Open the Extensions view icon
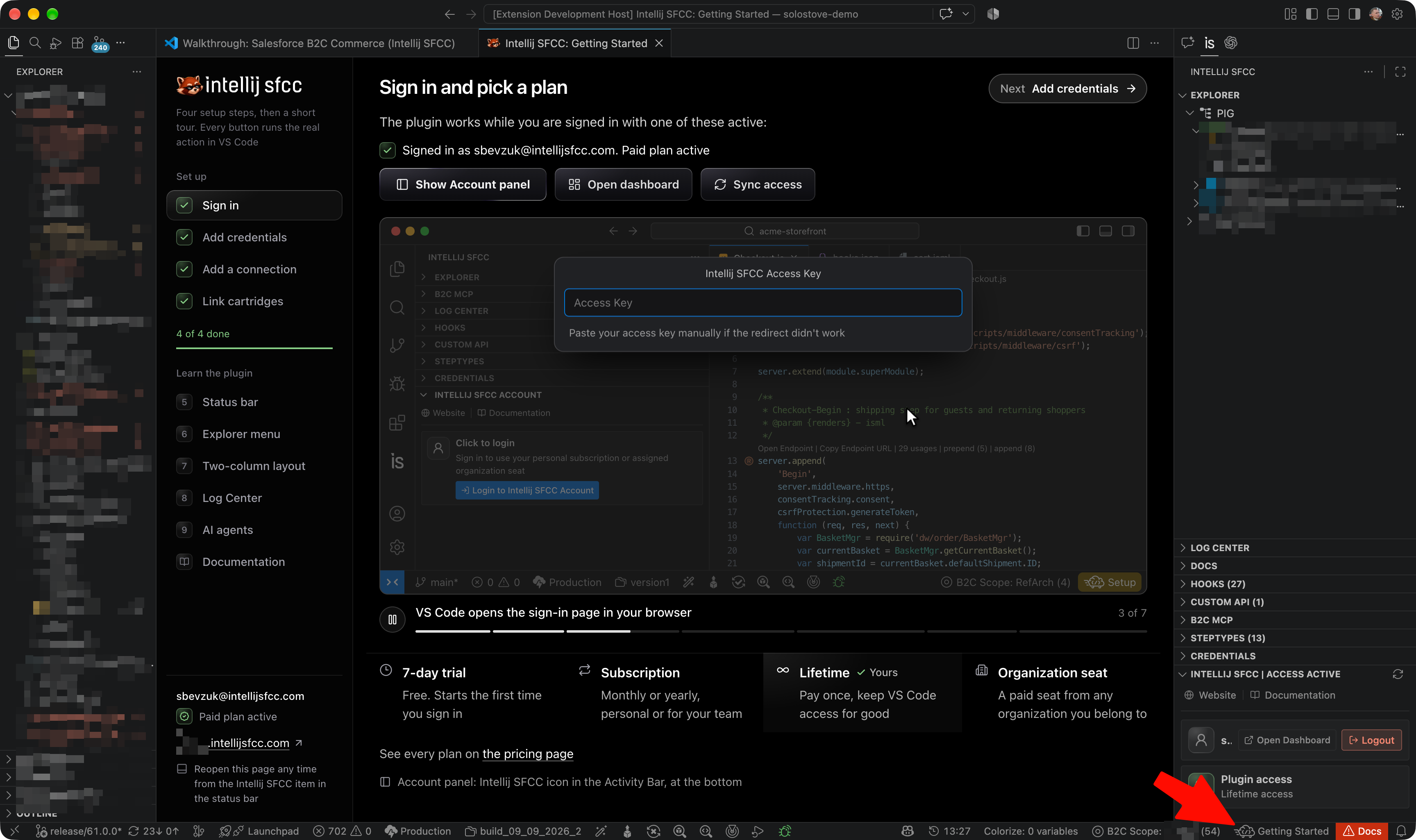This screenshot has height=840, width=1416. pyautogui.click(x=77, y=43)
